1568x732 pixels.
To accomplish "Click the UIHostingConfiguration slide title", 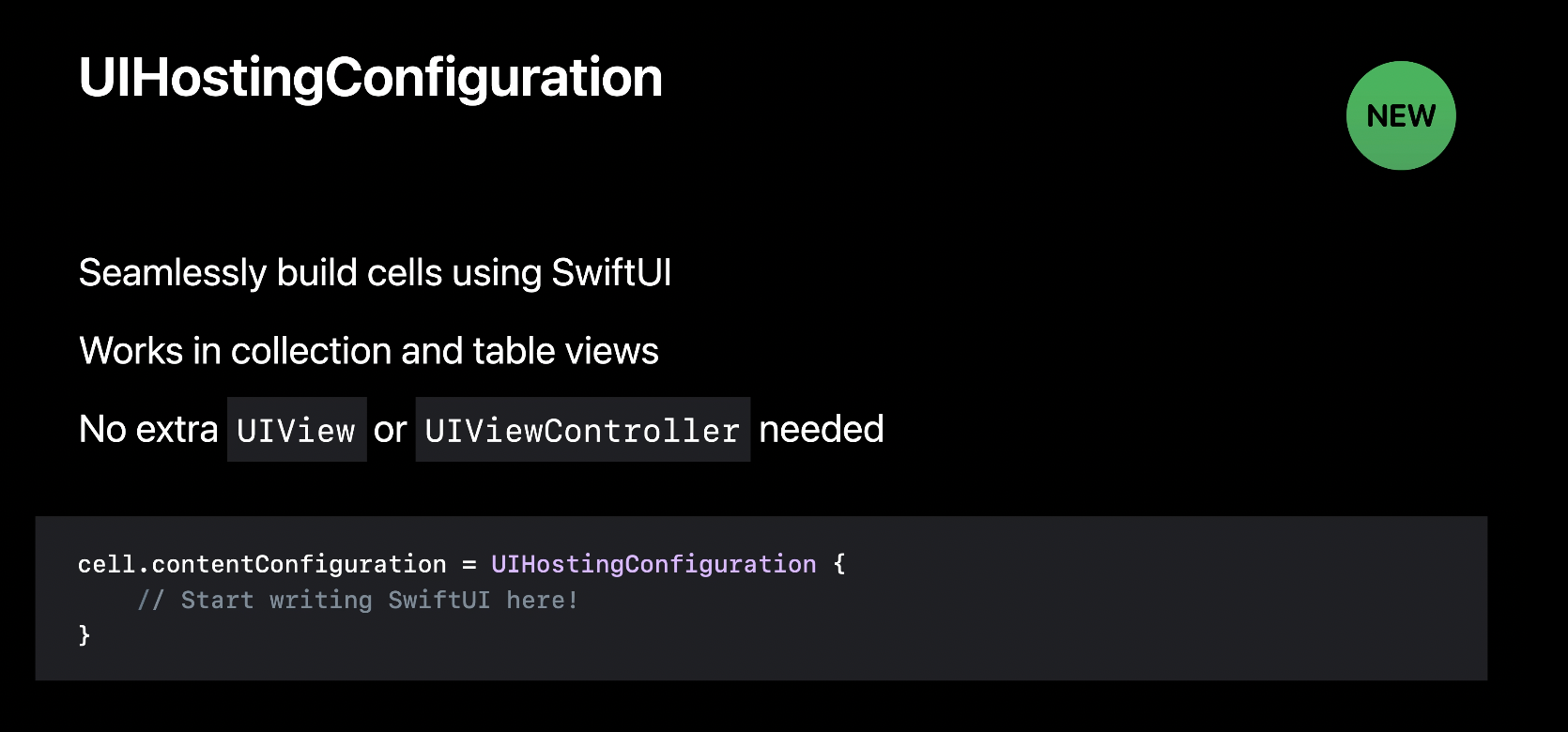I will tap(371, 78).
